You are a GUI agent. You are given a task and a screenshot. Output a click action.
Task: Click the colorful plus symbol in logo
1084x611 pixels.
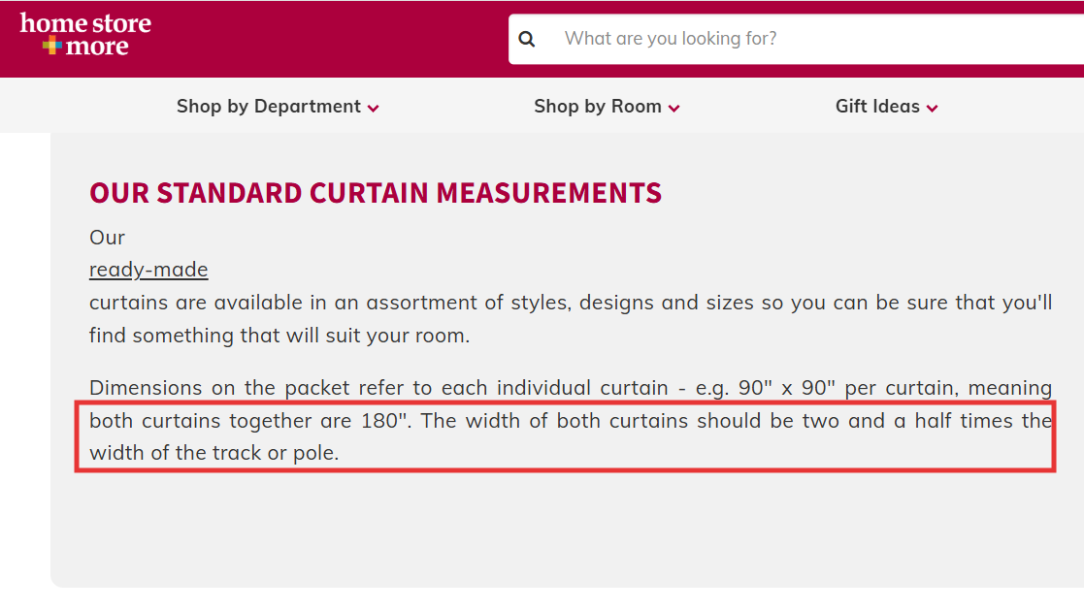point(52,46)
